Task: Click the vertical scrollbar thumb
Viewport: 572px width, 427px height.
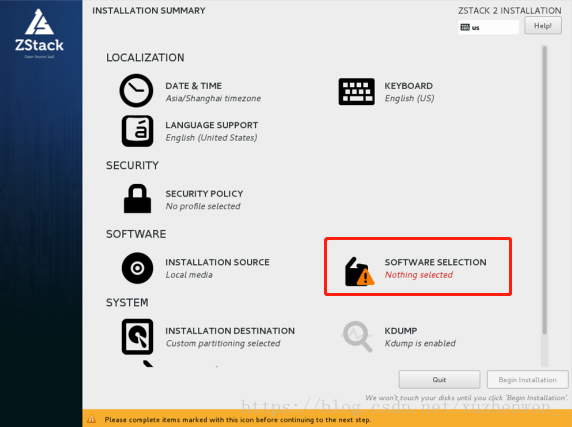Action: pyautogui.click(x=545, y=190)
